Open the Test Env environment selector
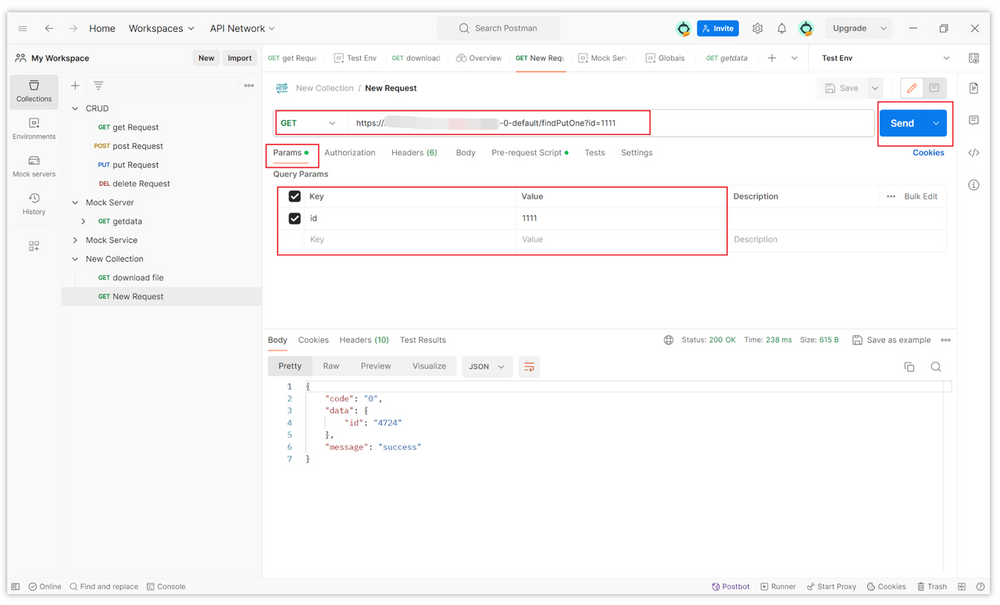Image resolution: width=1000 pixels, height=605 pixels. pos(885,58)
